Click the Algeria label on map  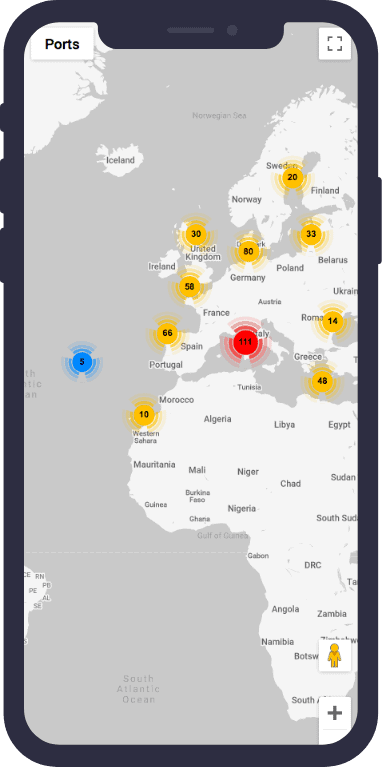click(x=218, y=419)
